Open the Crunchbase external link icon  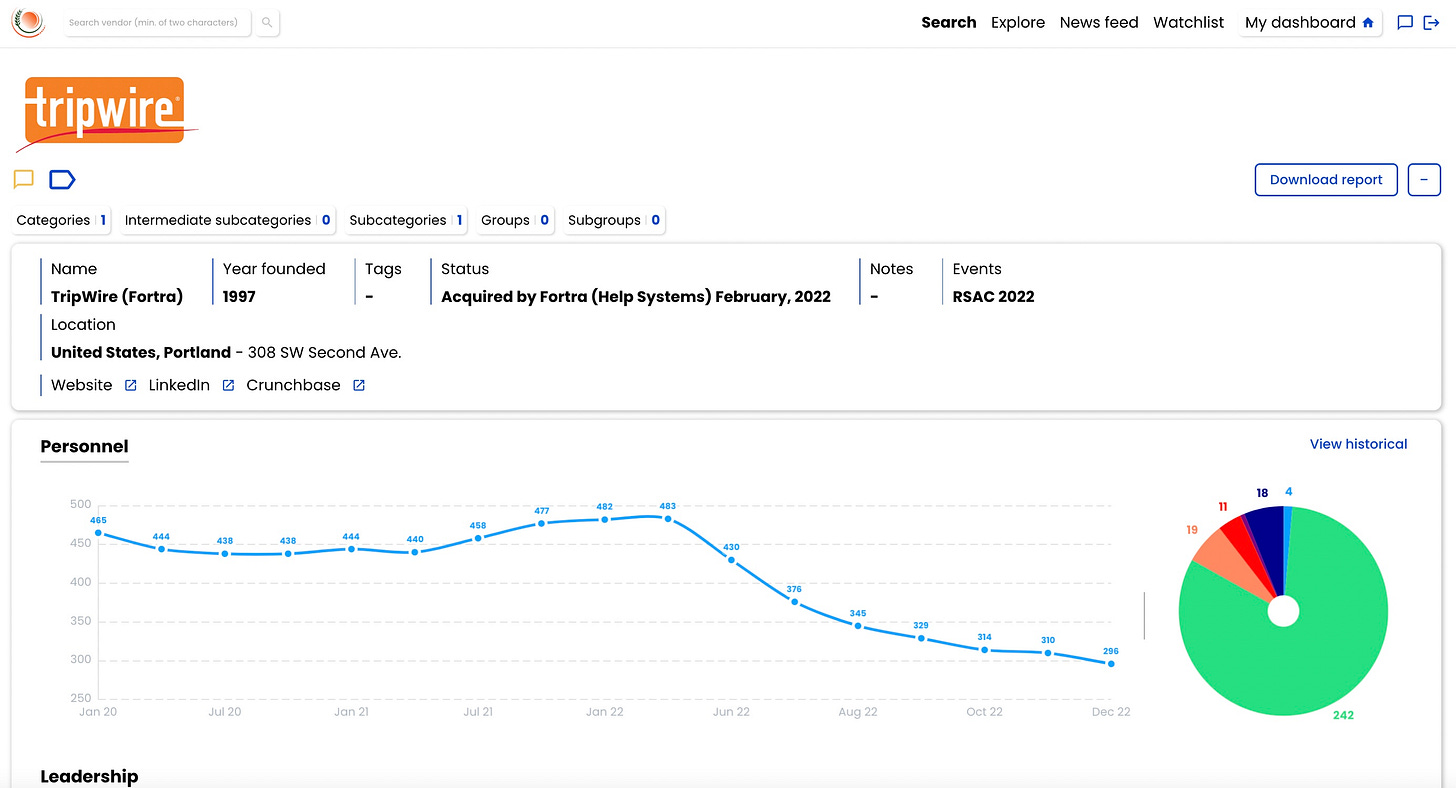click(x=359, y=386)
